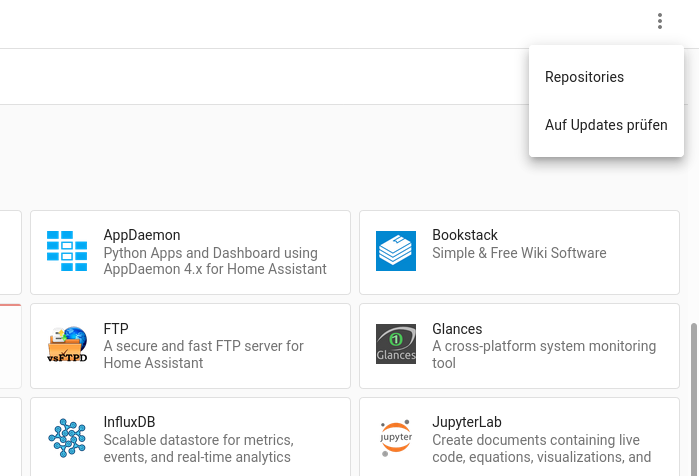
Task: Open the InfluxDB add-on title
Action: (x=129, y=422)
